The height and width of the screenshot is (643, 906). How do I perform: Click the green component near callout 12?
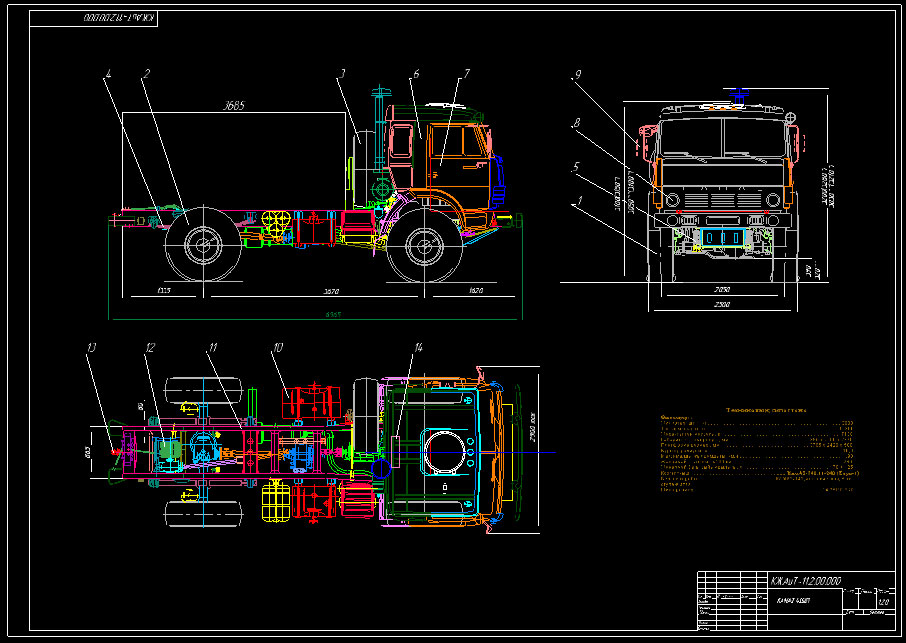tap(170, 451)
